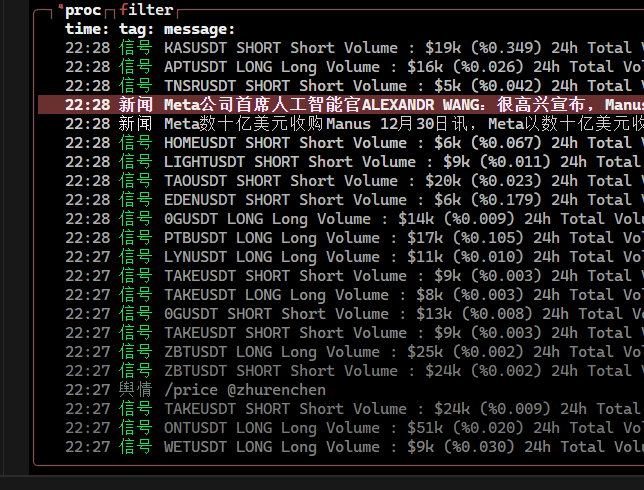644x490 pixels.
Task: Select the TAKEUSDT LONG $8k row
Action: click(x=341, y=295)
